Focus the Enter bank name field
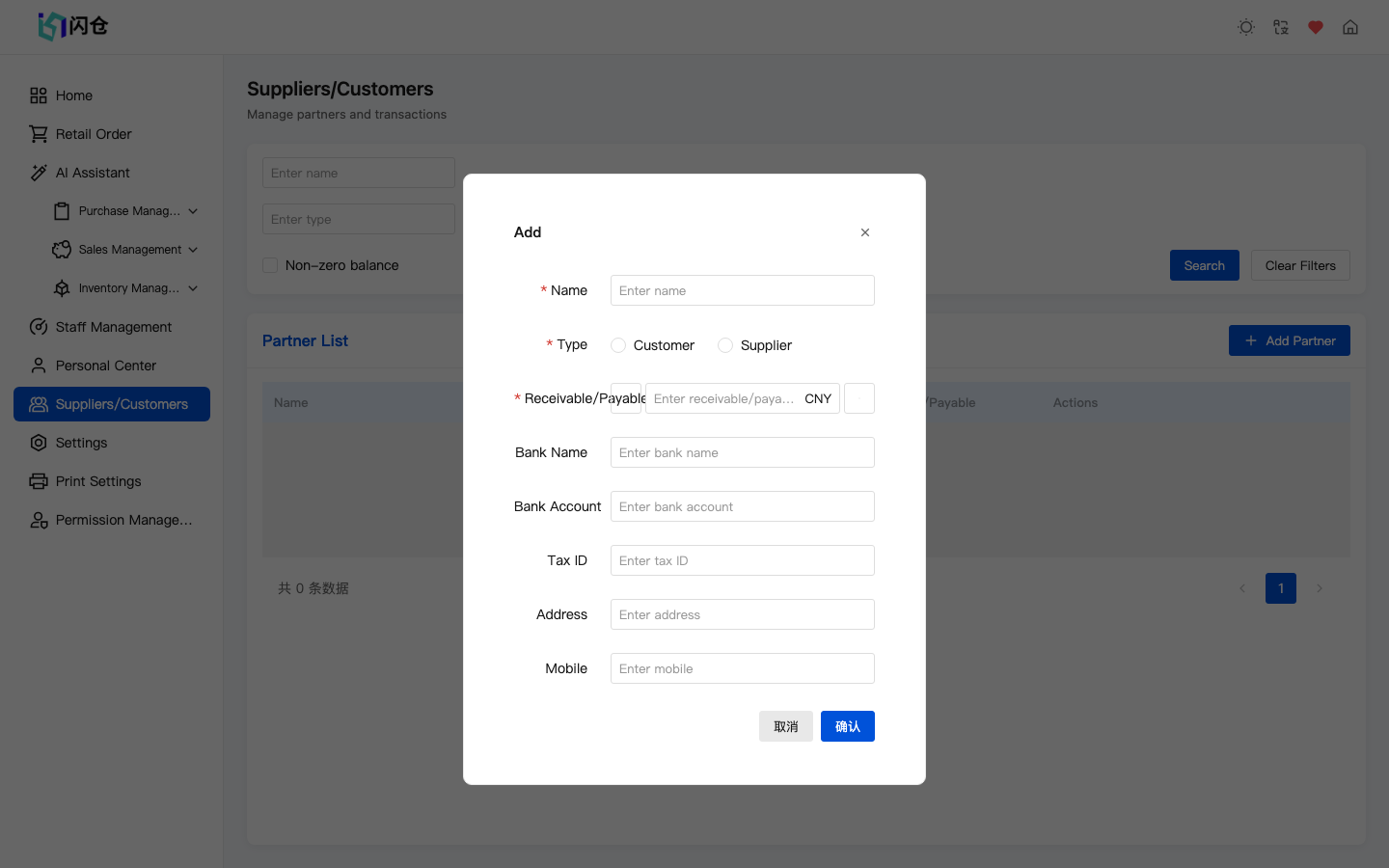Viewport: 1389px width, 868px height. [x=742, y=452]
